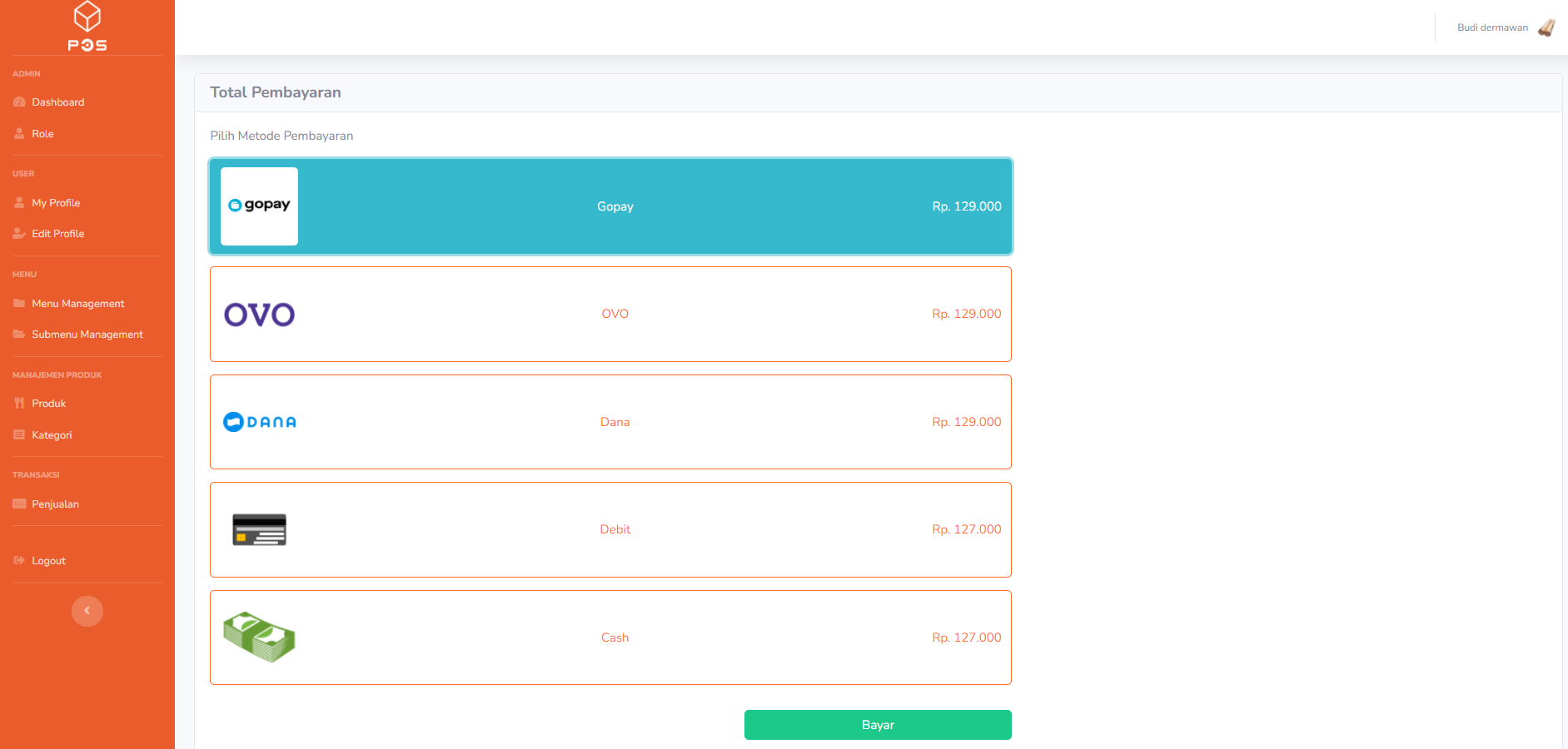Click the green cash stack image
Screen dimensions: 1568x749
259,637
